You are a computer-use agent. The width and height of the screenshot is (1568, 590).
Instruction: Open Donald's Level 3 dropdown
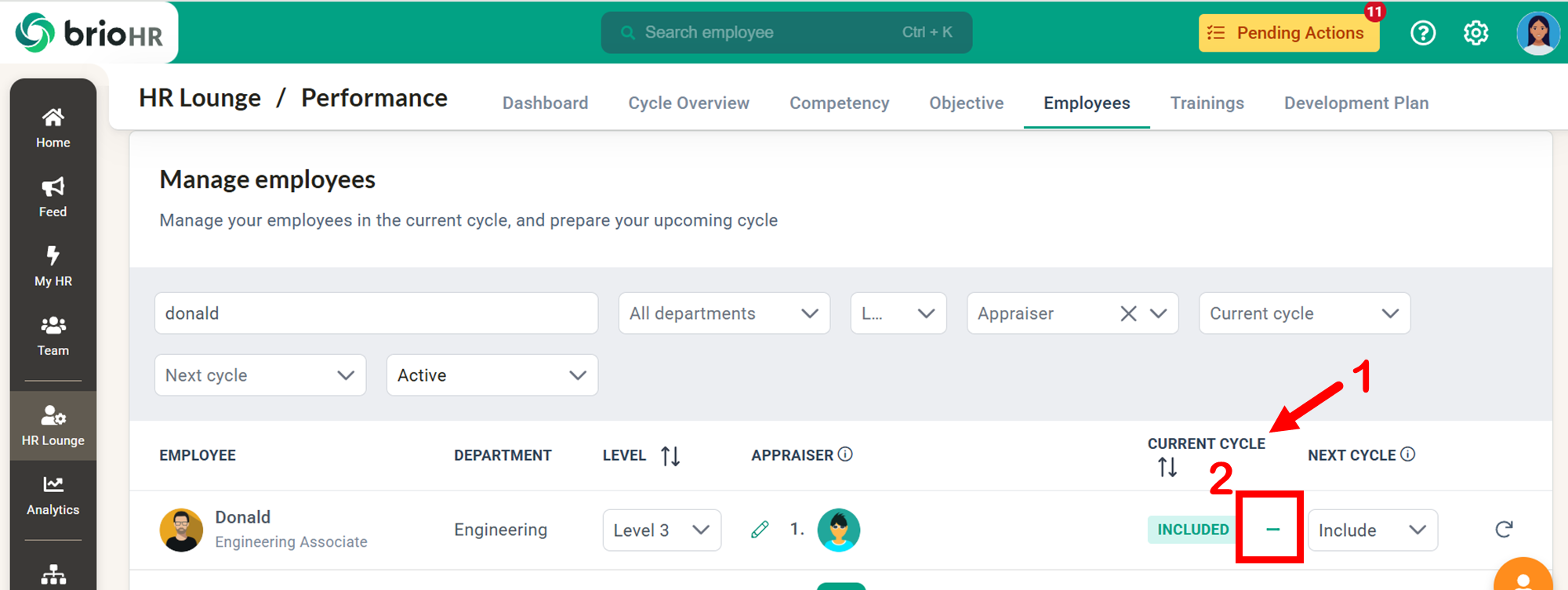point(661,530)
